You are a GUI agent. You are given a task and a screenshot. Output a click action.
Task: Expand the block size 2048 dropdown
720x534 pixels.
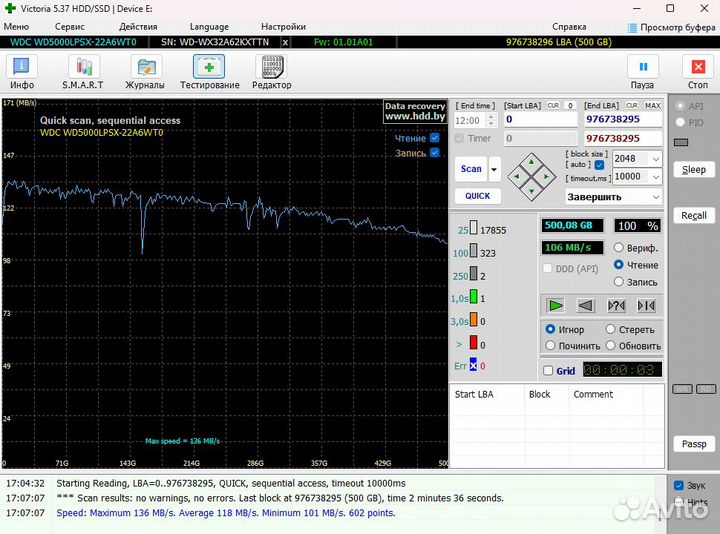[655, 159]
